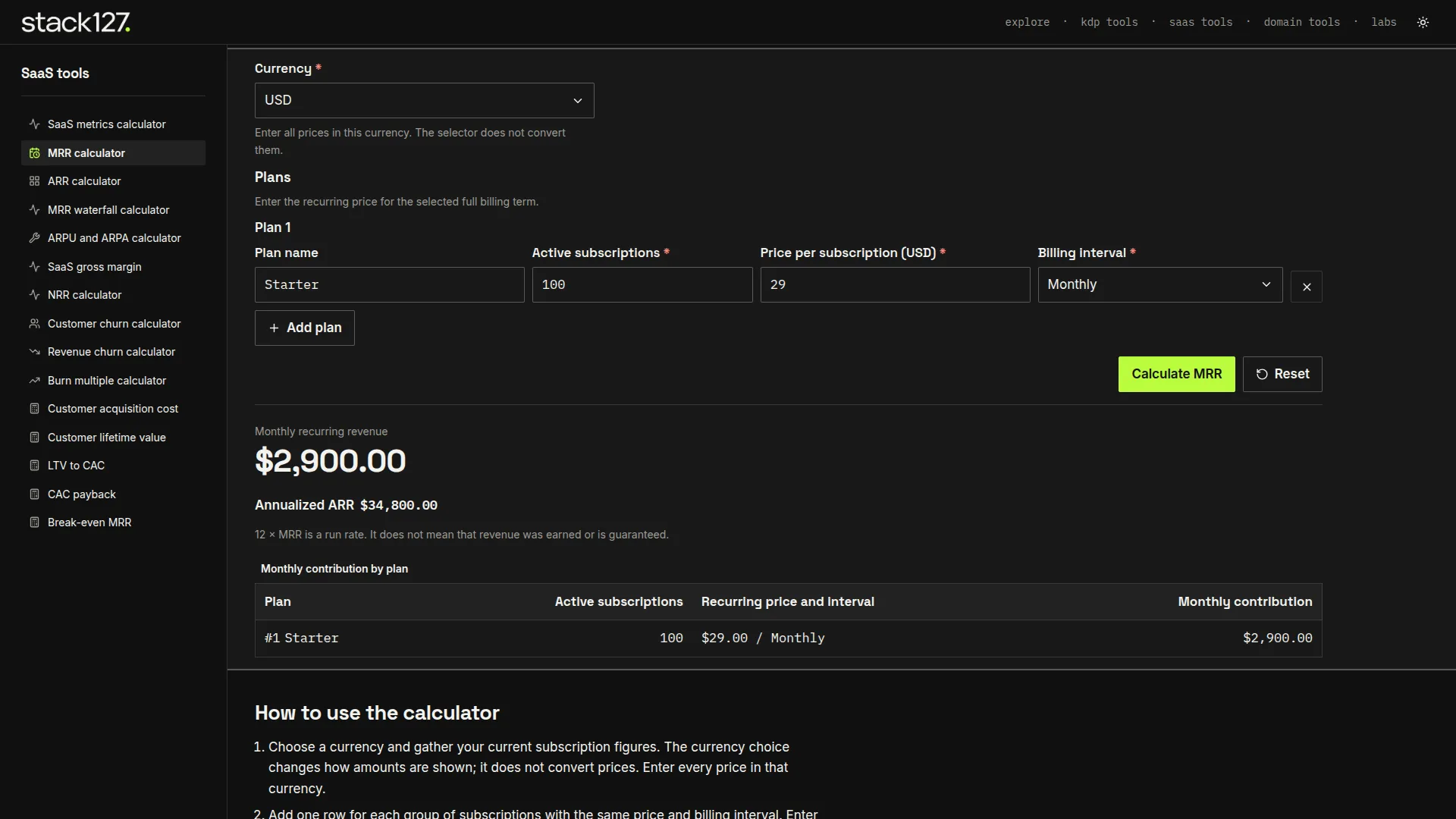Image resolution: width=1456 pixels, height=819 pixels.
Task: Remove Plan 1 with the X button
Action: (1306, 287)
